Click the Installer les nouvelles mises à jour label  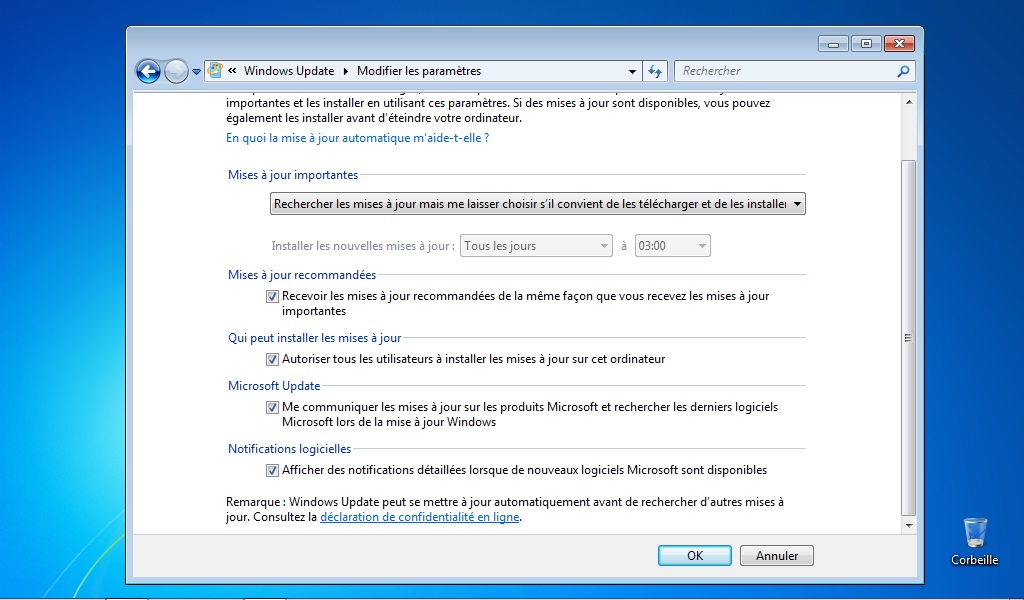tap(363, 246)
